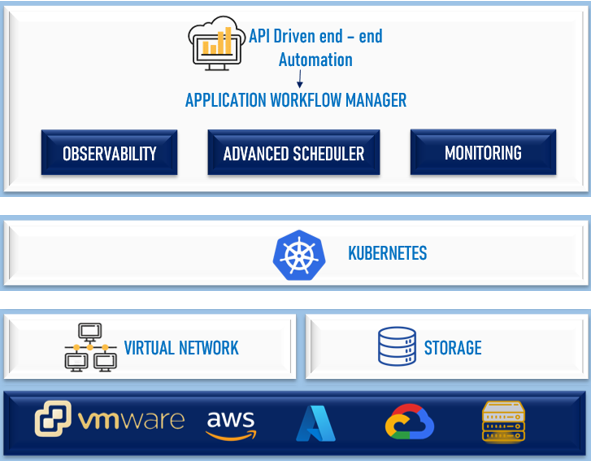Click the Observability button

pyautogui.click(x=109, y=153)
